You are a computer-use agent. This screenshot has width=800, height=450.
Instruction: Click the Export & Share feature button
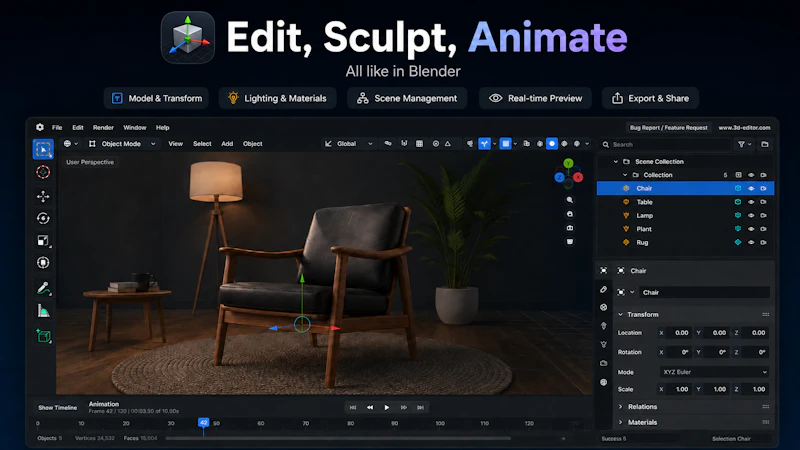[x=650, y=98]
